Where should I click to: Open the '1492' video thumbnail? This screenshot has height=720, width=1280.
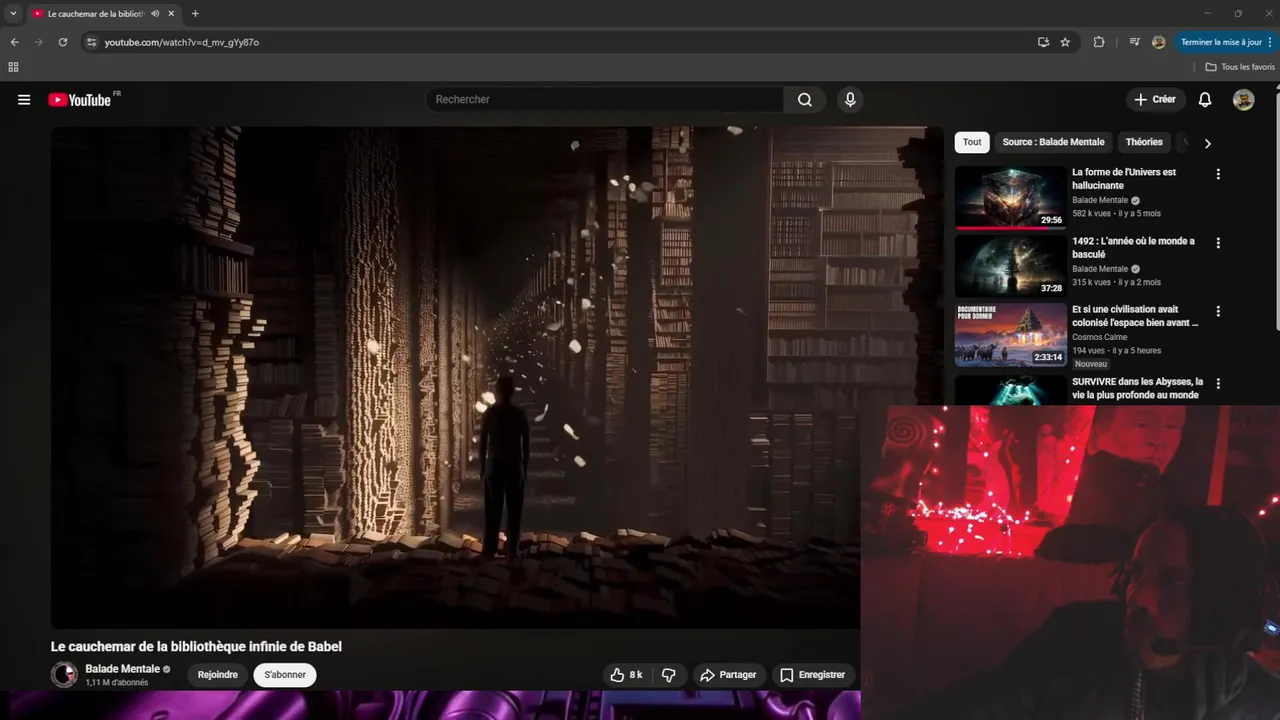pos(1010,266)
